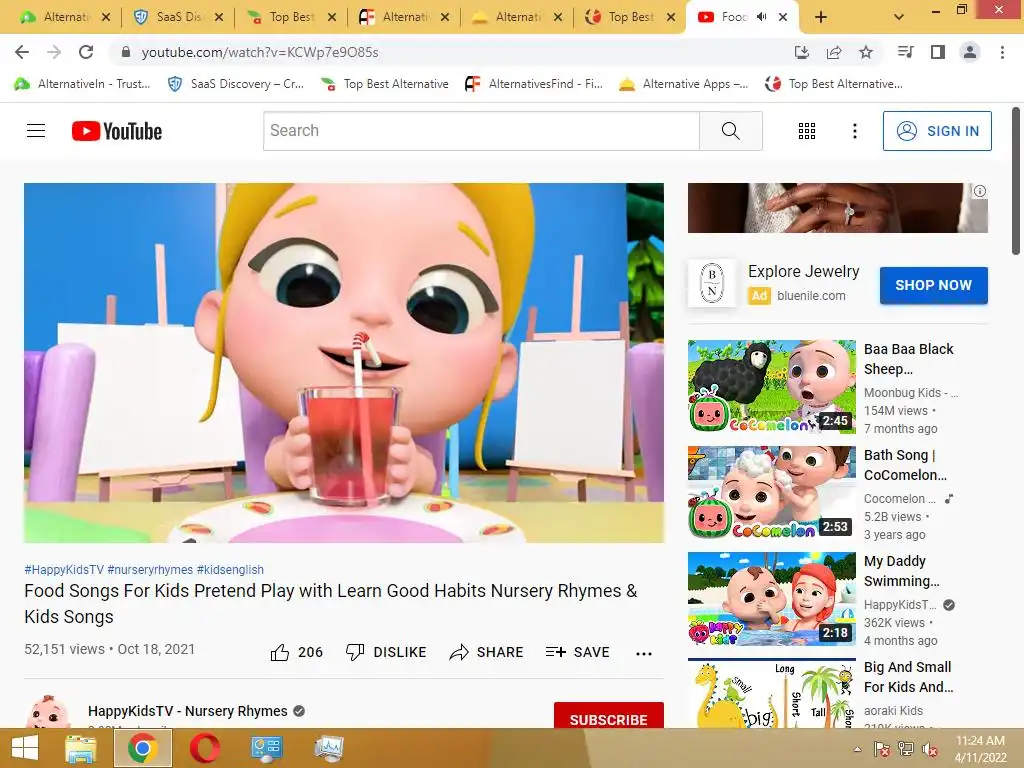Play My Daddy Swimming thumbnail

[x=771, y=598]
